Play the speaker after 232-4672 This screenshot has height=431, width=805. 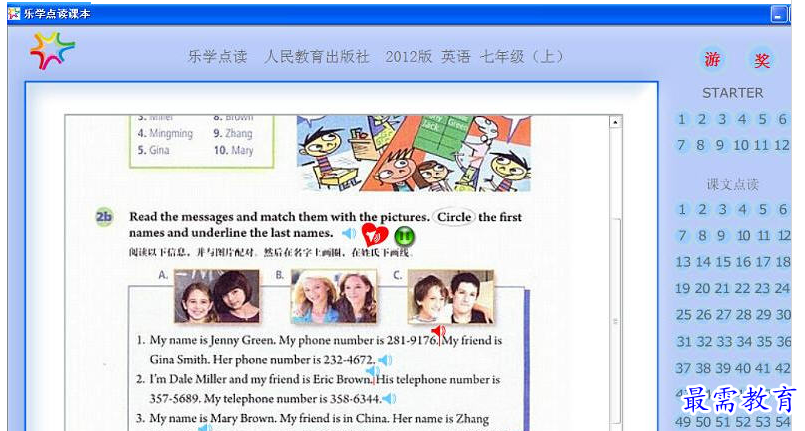(x=385, y=360)
